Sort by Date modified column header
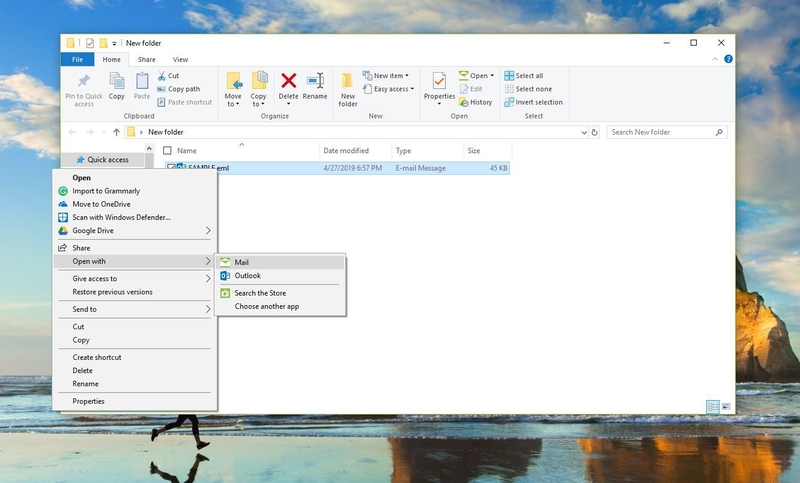800x483 pixels. click(x=346, y=150)
